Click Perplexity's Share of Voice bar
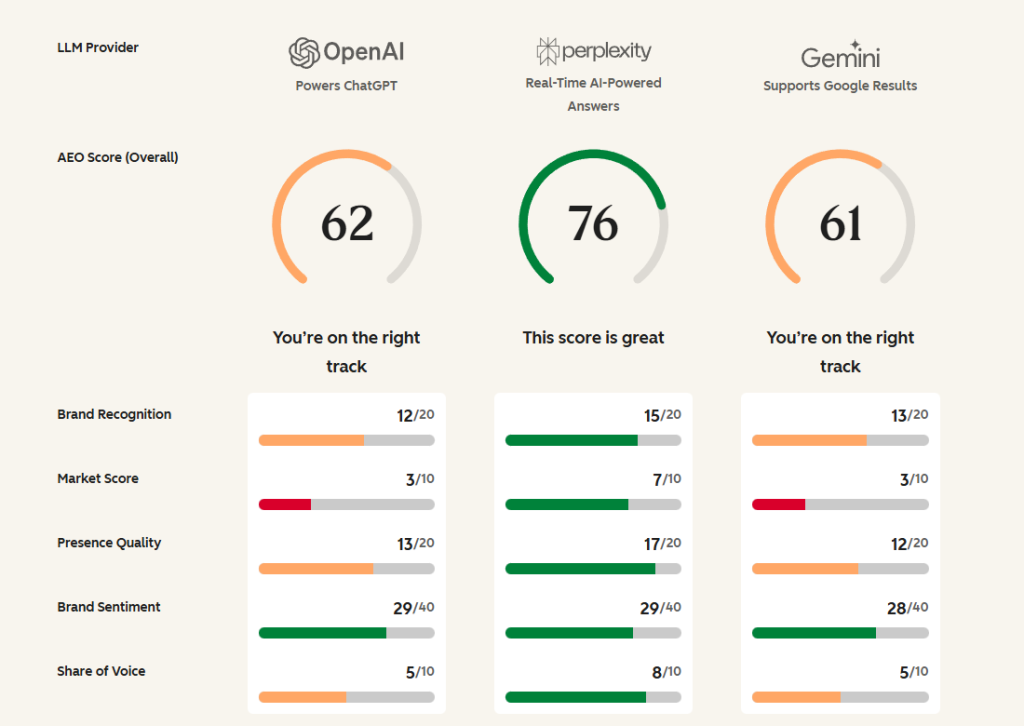 (593, 697)
